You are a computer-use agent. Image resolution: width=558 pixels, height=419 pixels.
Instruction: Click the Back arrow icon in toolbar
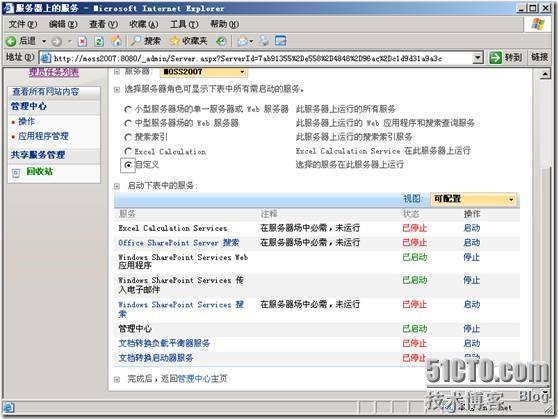11,41
